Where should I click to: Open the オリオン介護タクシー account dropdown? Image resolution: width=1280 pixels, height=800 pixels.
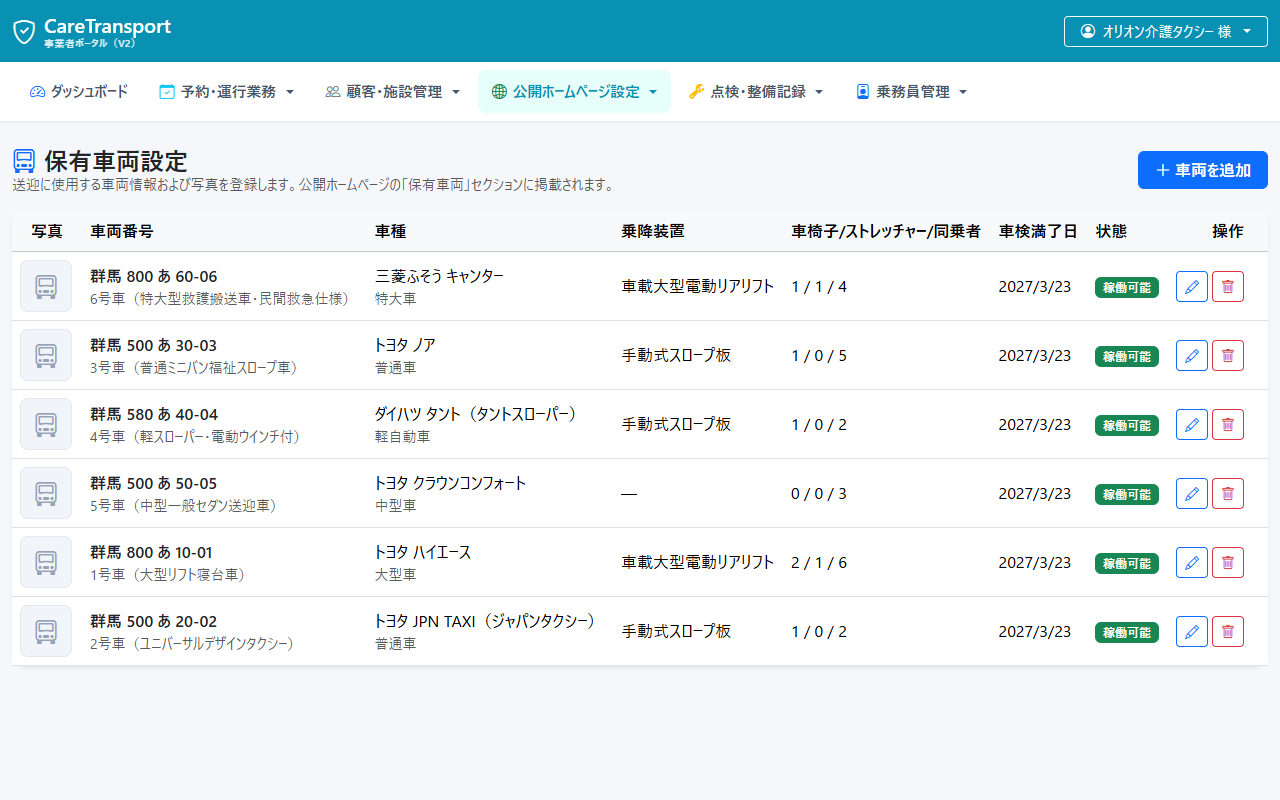tap(1166, 31)
